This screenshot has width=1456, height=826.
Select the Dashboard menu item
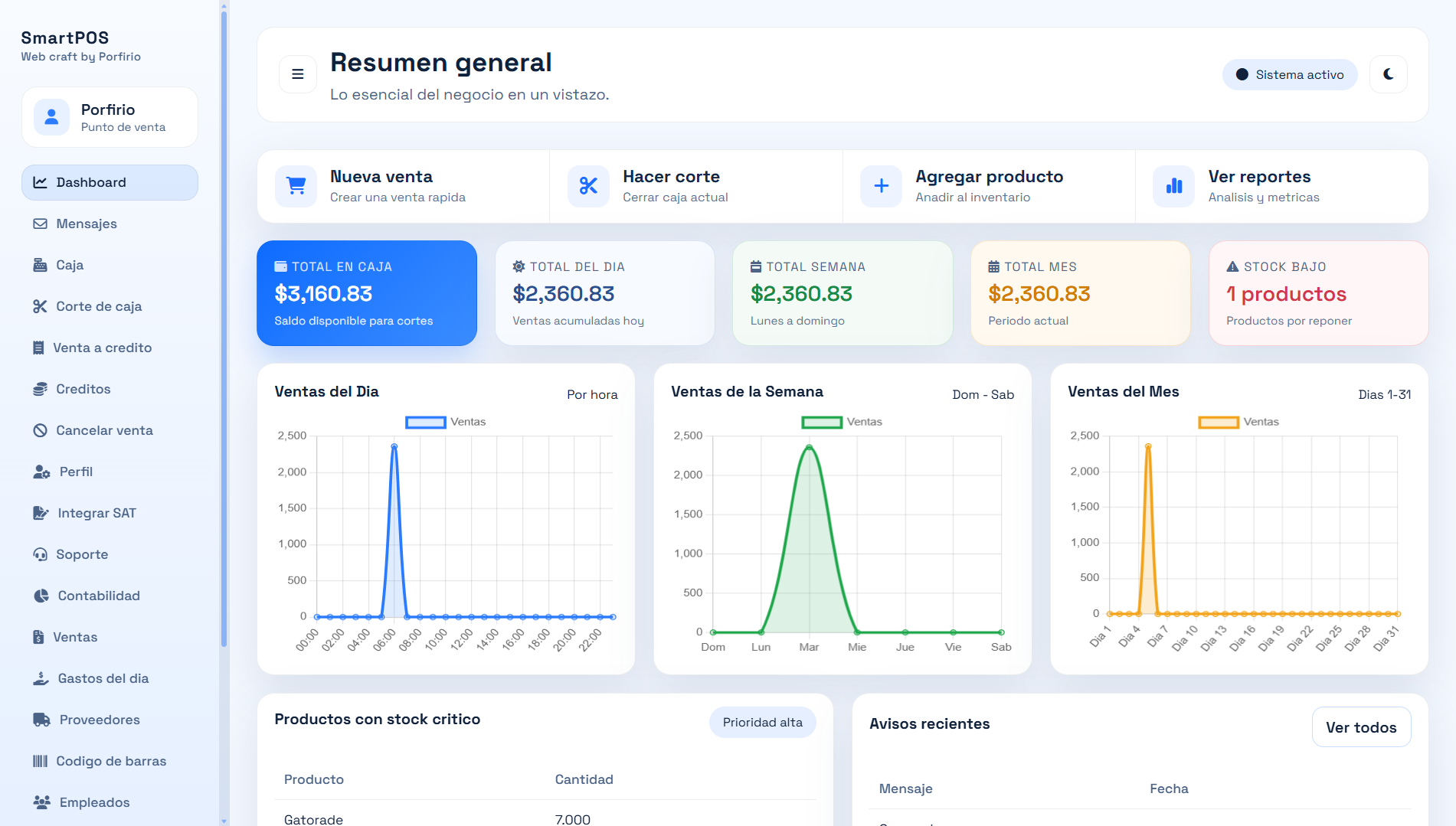point(110,182)
